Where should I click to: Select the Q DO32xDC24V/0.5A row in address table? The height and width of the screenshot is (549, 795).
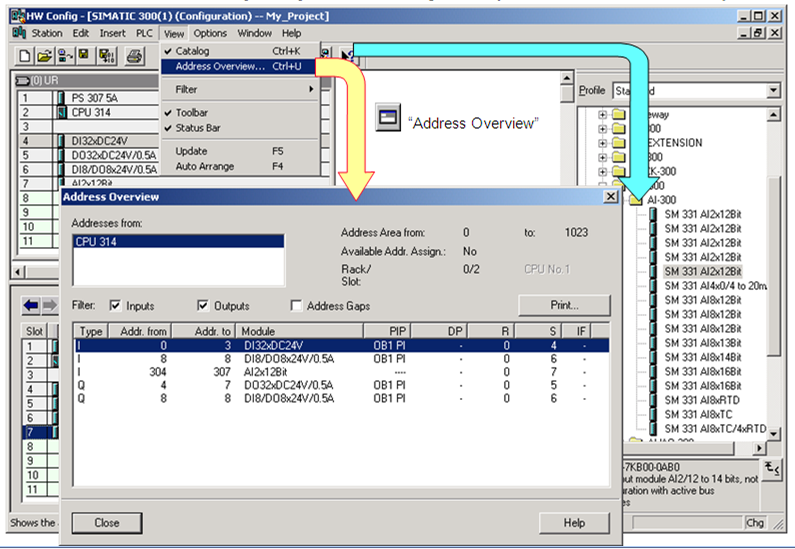click(x=342, y=385)
